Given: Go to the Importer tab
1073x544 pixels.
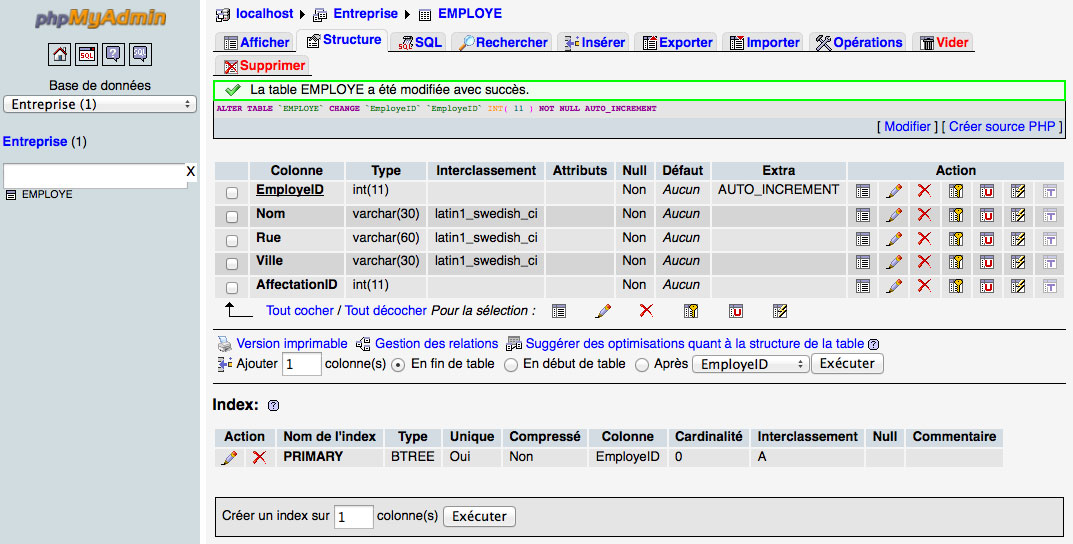Looking at the screenshot, I should pyautogui.click(x=764, y=42).
